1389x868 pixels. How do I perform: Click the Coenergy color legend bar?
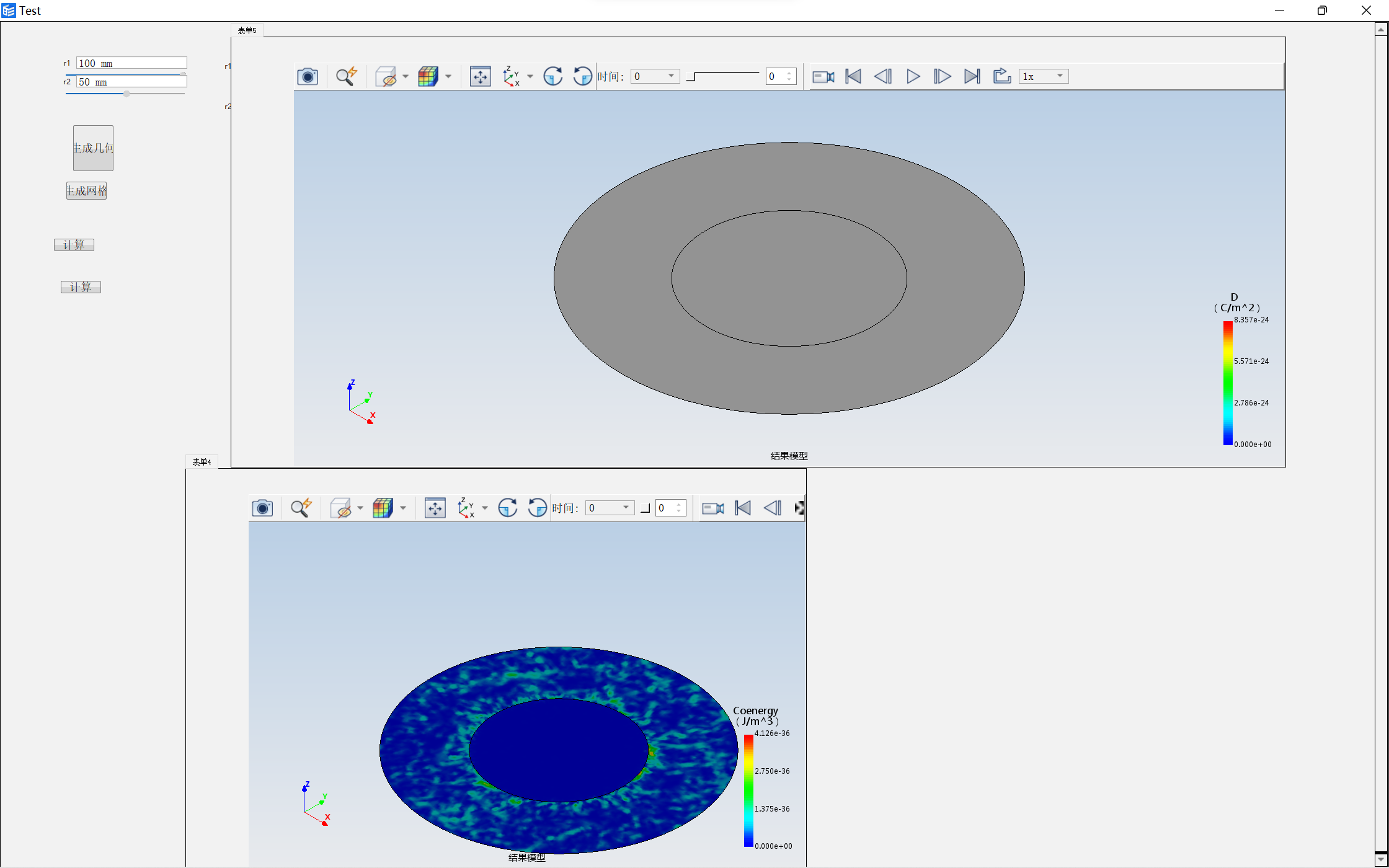click(x=748, y=790)
